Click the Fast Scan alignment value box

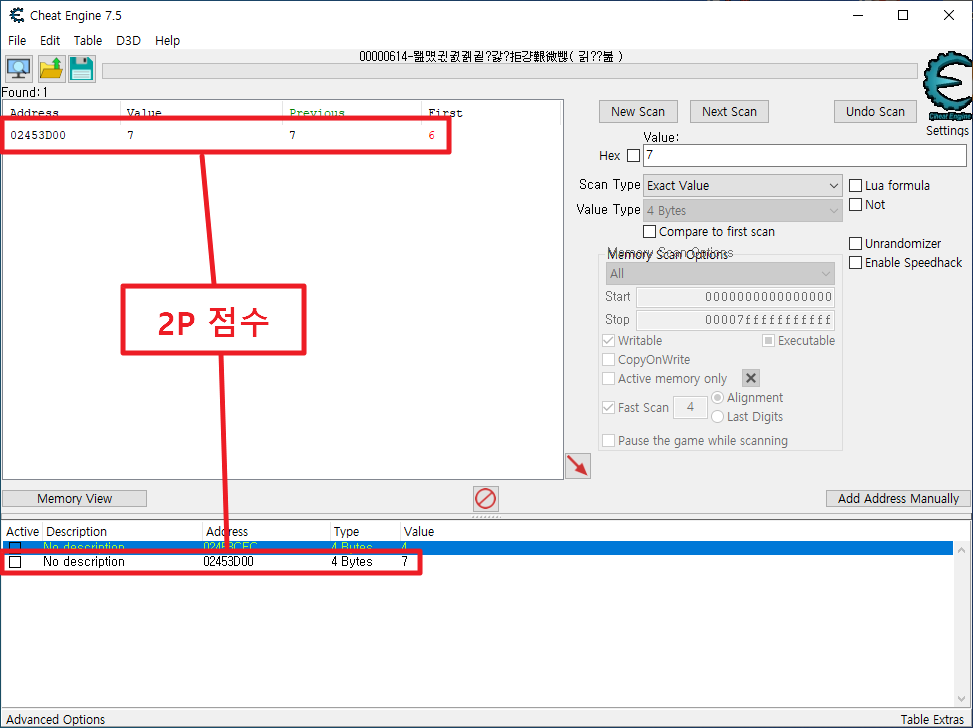coord(690,407)
